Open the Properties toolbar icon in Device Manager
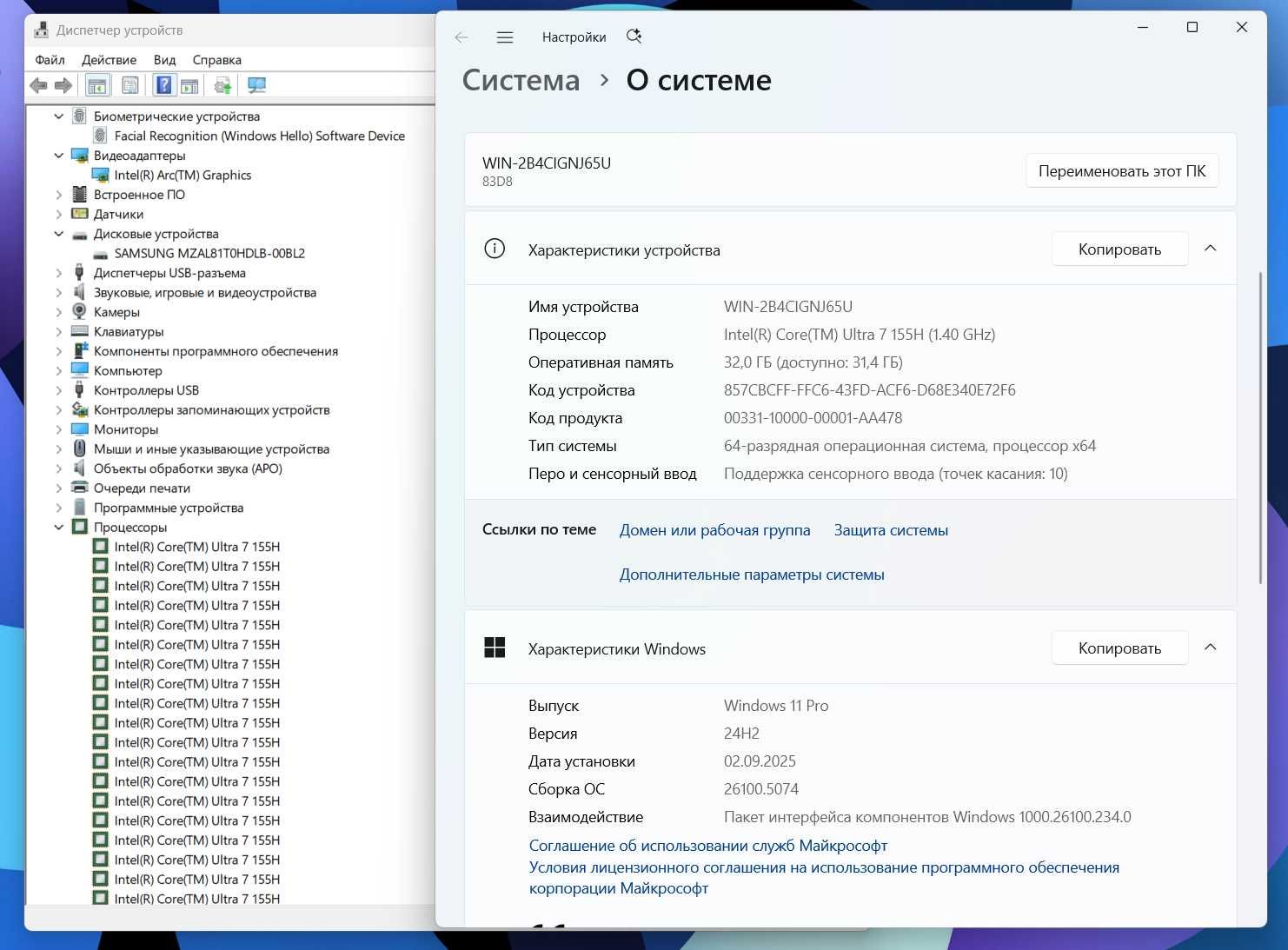This screenshot has height=950, width=1288. [130, 85]
